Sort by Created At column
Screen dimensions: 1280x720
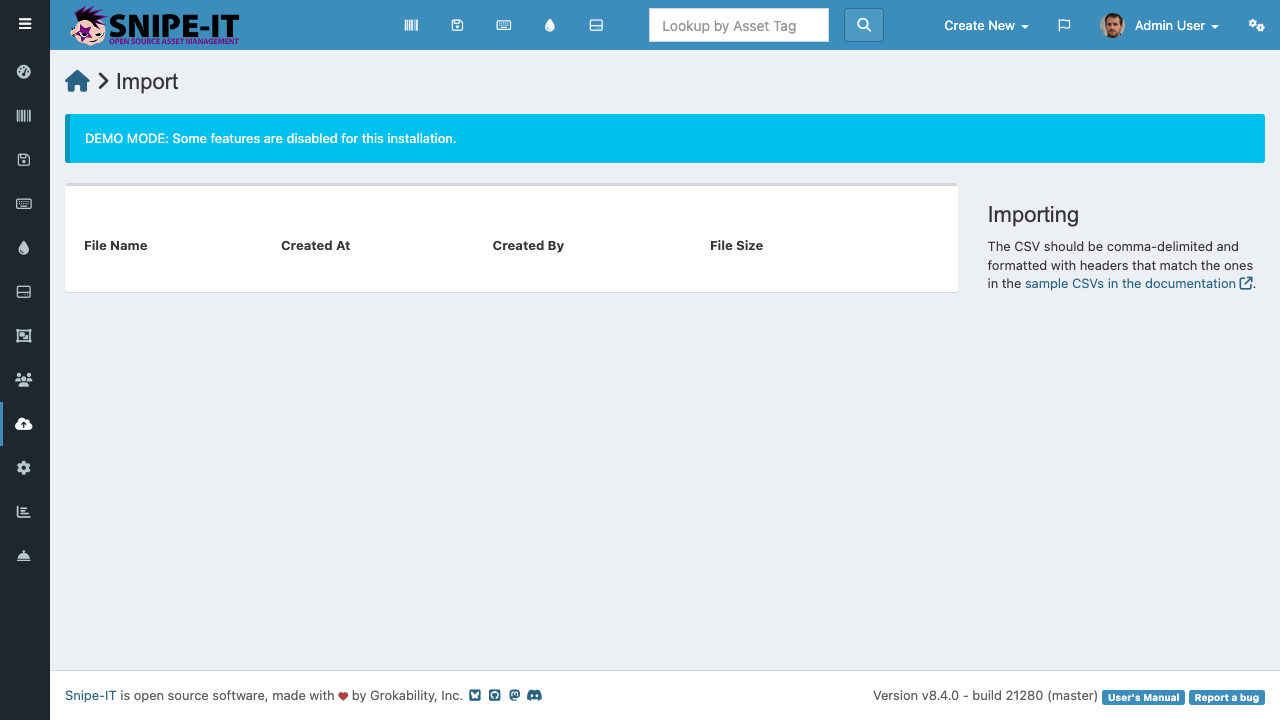[x=315, y=245]
